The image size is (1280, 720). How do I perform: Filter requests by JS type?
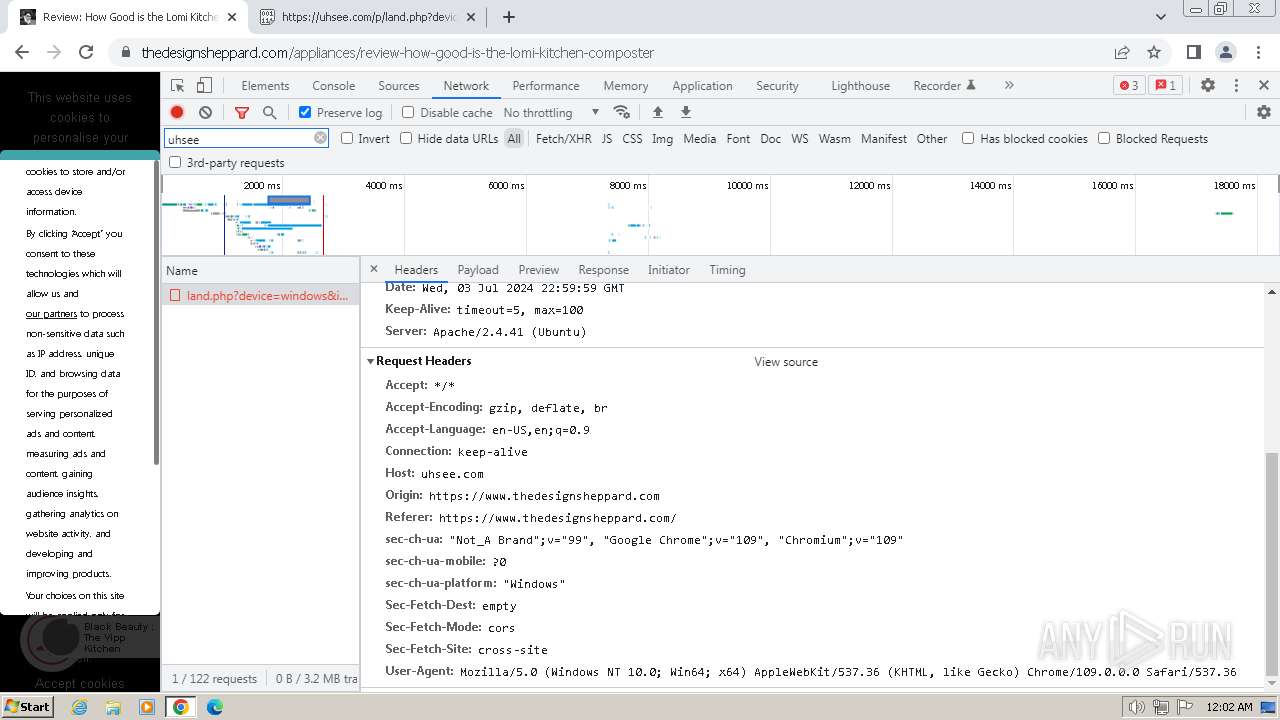tap(606, 139)
